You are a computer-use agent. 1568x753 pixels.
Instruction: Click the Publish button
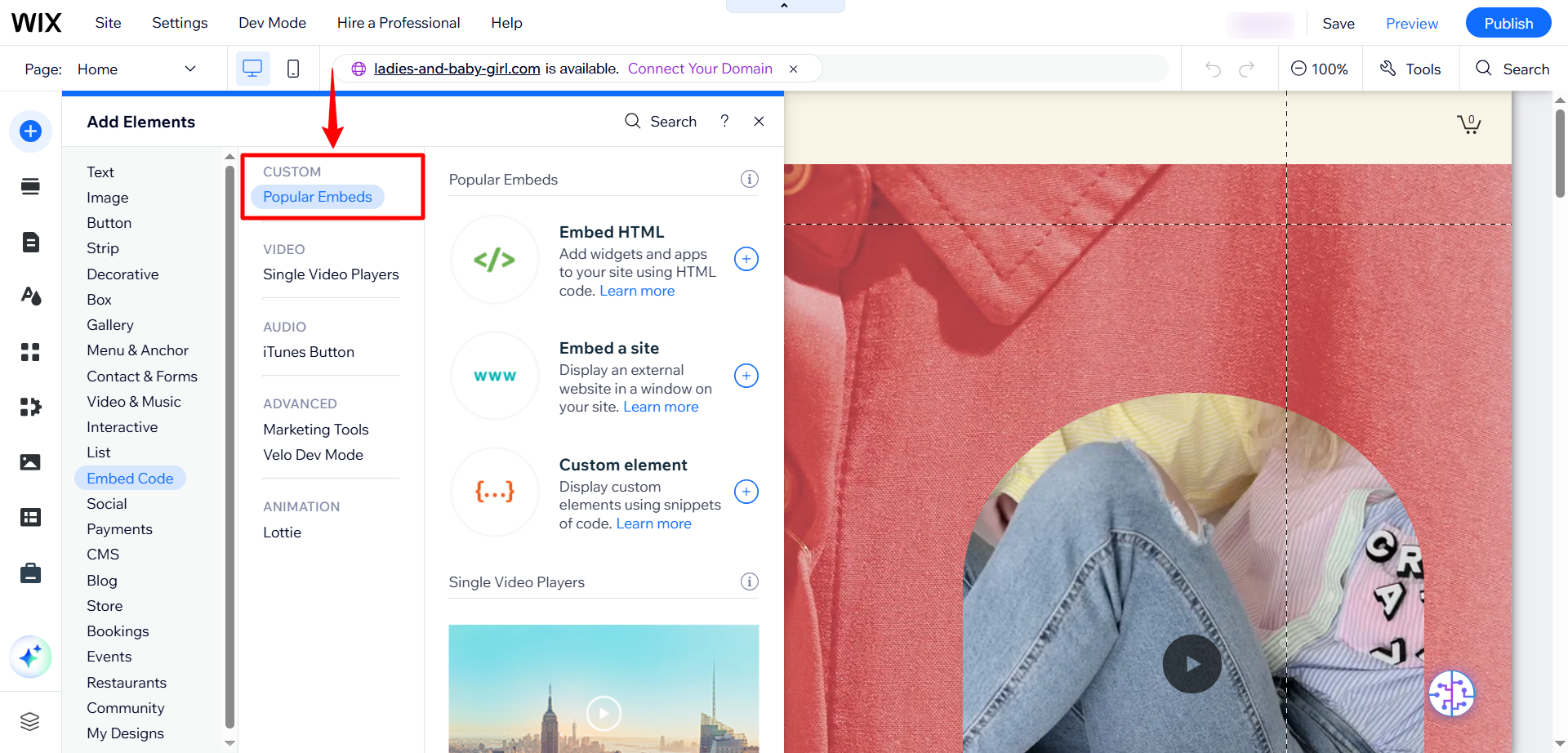[x=1508, y=23]
